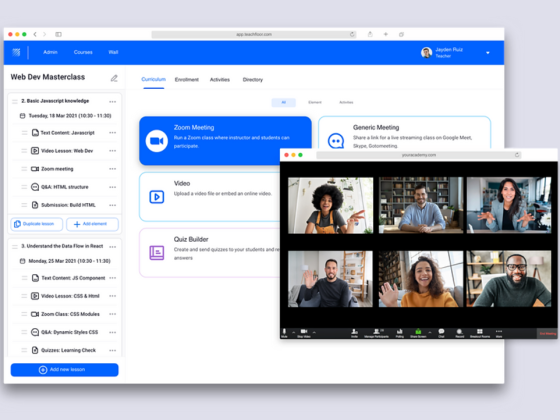
Task: Open options menu for Understand the Data Flow lesson
Action: 112,247
